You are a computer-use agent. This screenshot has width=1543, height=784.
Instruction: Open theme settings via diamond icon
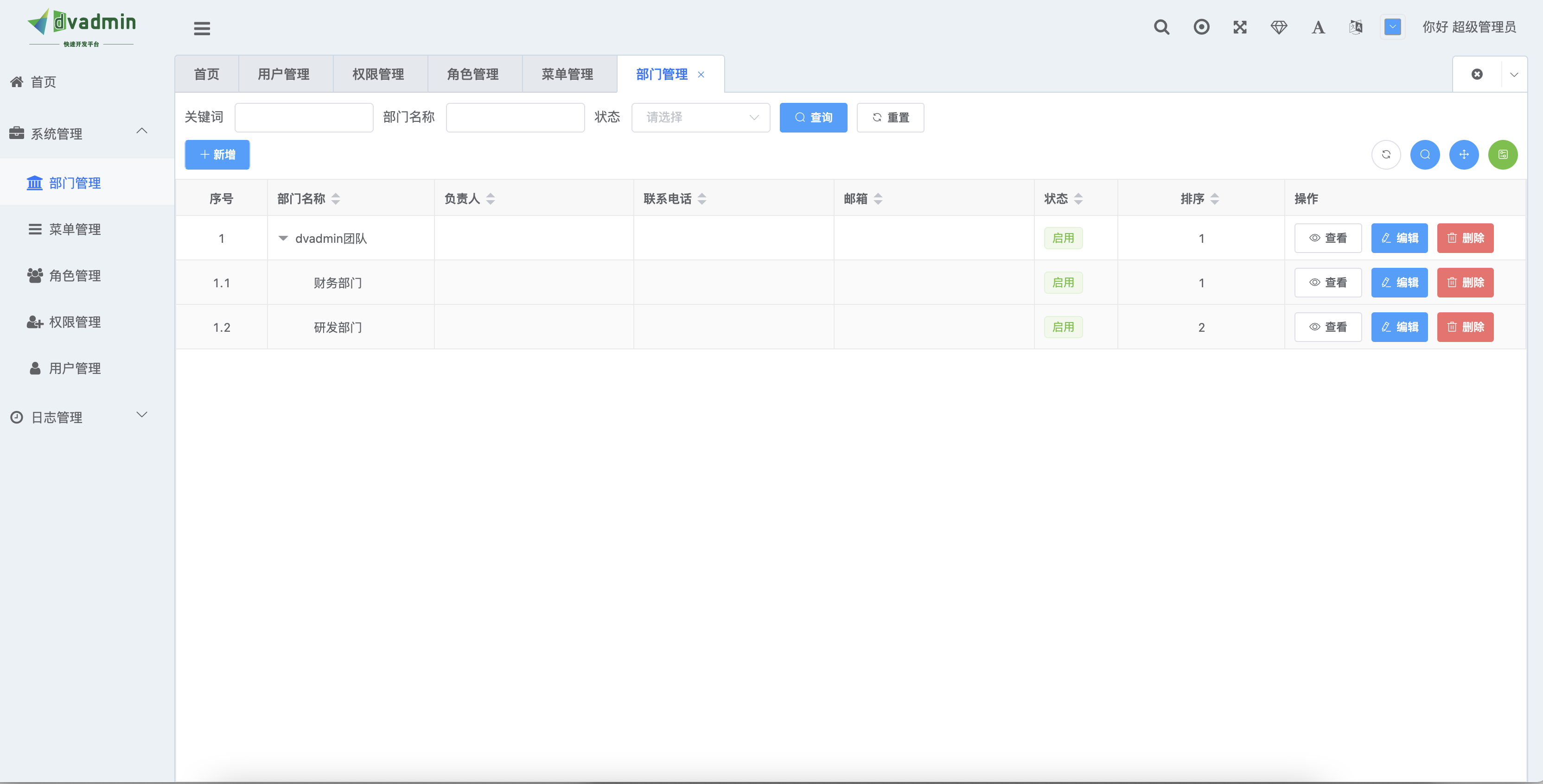pyautogui.click(x=1279, y=27)
